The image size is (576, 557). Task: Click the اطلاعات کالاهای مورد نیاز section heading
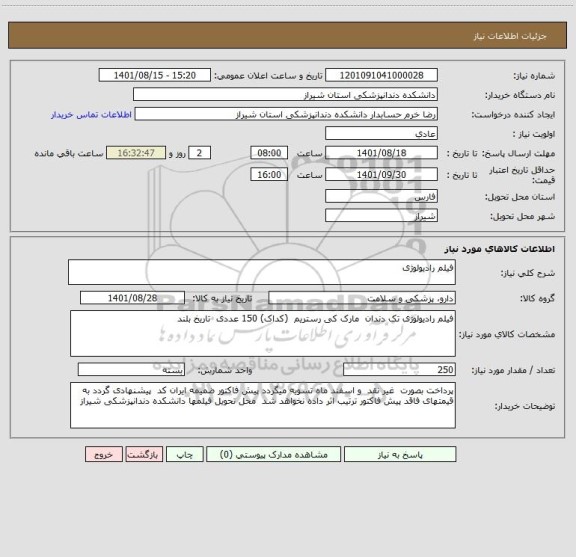pyautogui.click(x=500, y=249)
